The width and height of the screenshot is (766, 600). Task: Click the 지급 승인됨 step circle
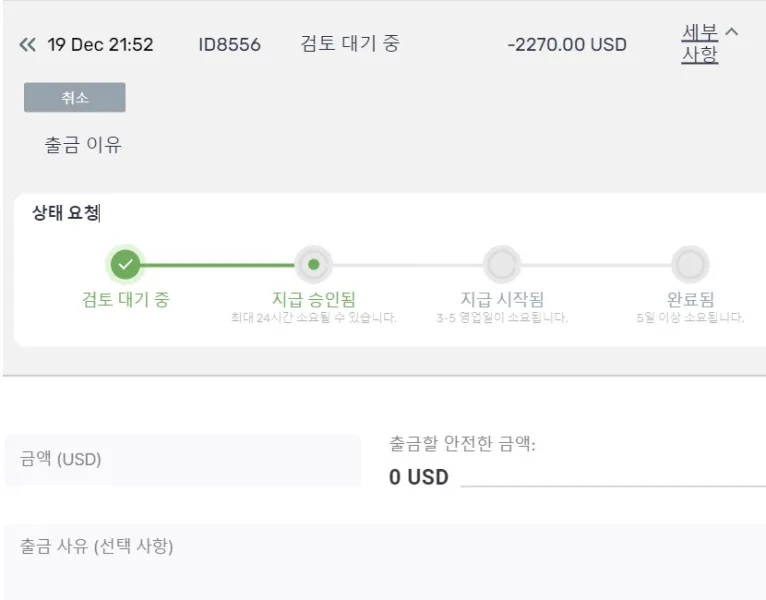point(313,265)
